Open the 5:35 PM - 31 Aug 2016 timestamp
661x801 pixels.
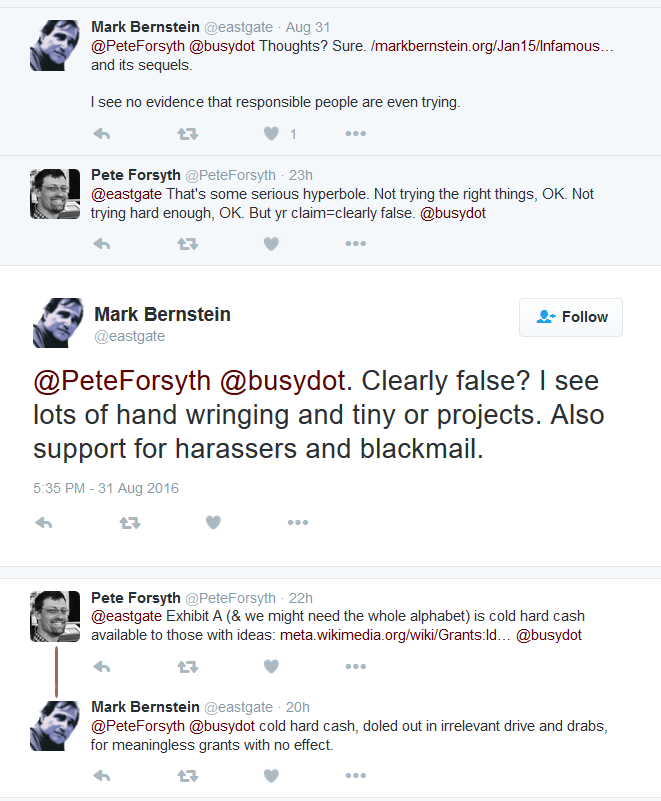tap(106, 488)
